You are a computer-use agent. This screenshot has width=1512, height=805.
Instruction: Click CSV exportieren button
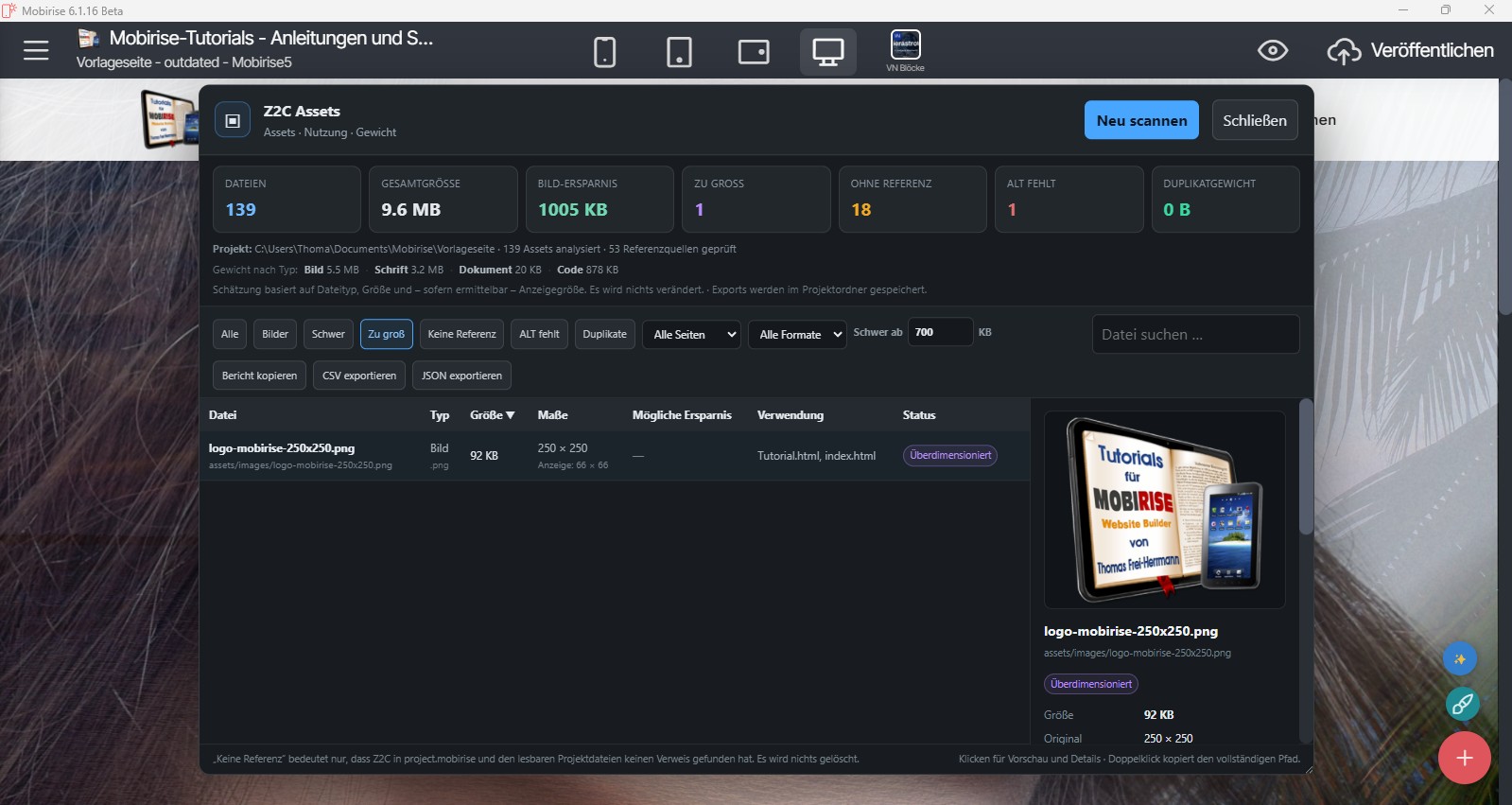[x=359, y=376]
